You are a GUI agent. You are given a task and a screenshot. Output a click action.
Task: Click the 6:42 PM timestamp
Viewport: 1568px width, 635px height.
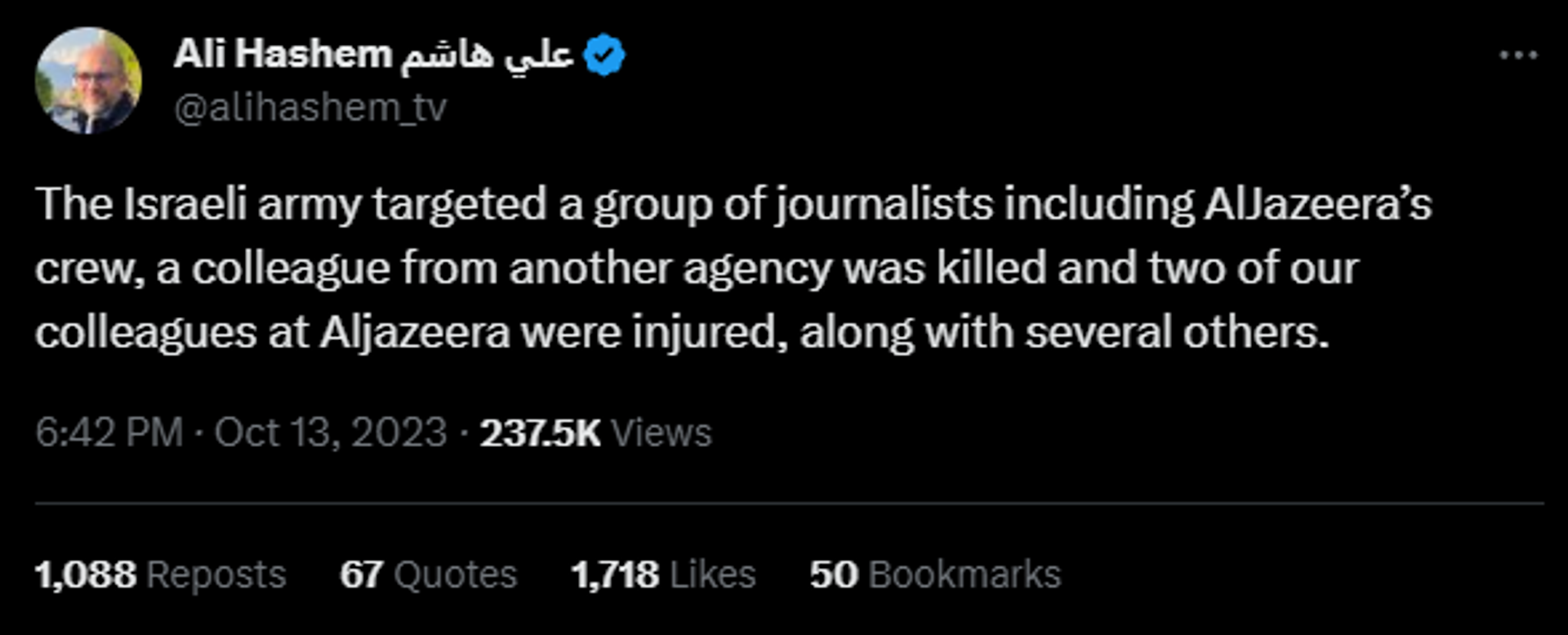pyautogui.click(x=109, y=432)
